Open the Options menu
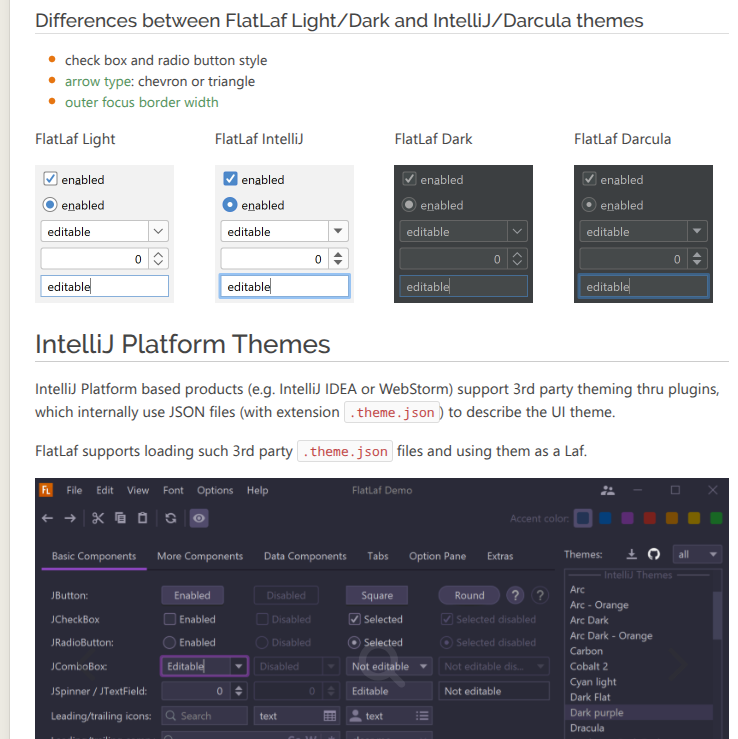The height and width of the screenshot is (739, 738). (x=215, y=490)
